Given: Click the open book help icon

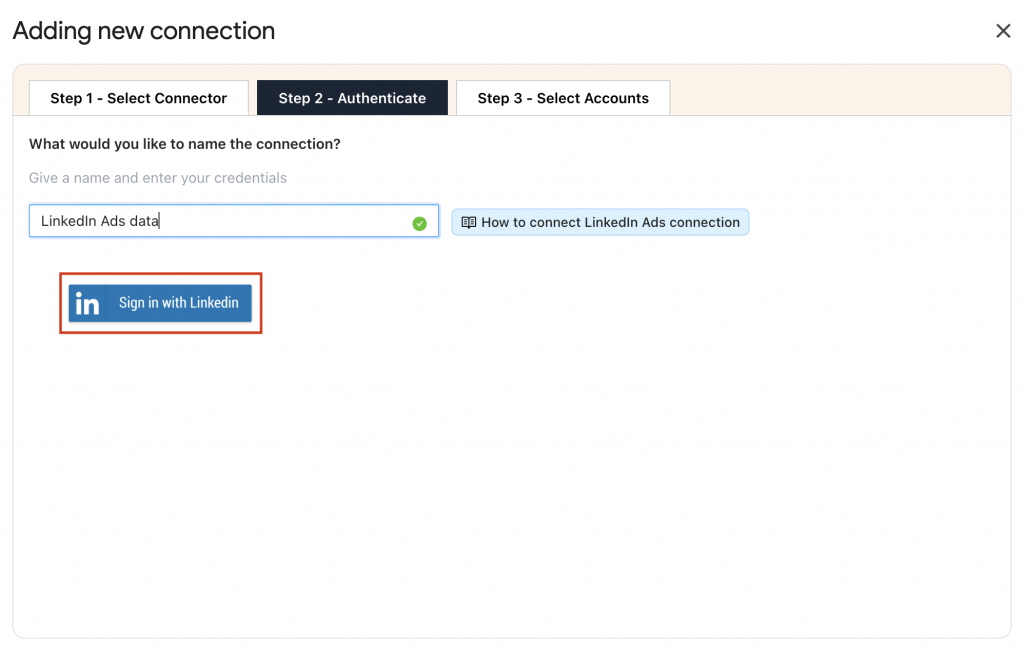Looking at the screenshot, I should [x=468, y=222].
